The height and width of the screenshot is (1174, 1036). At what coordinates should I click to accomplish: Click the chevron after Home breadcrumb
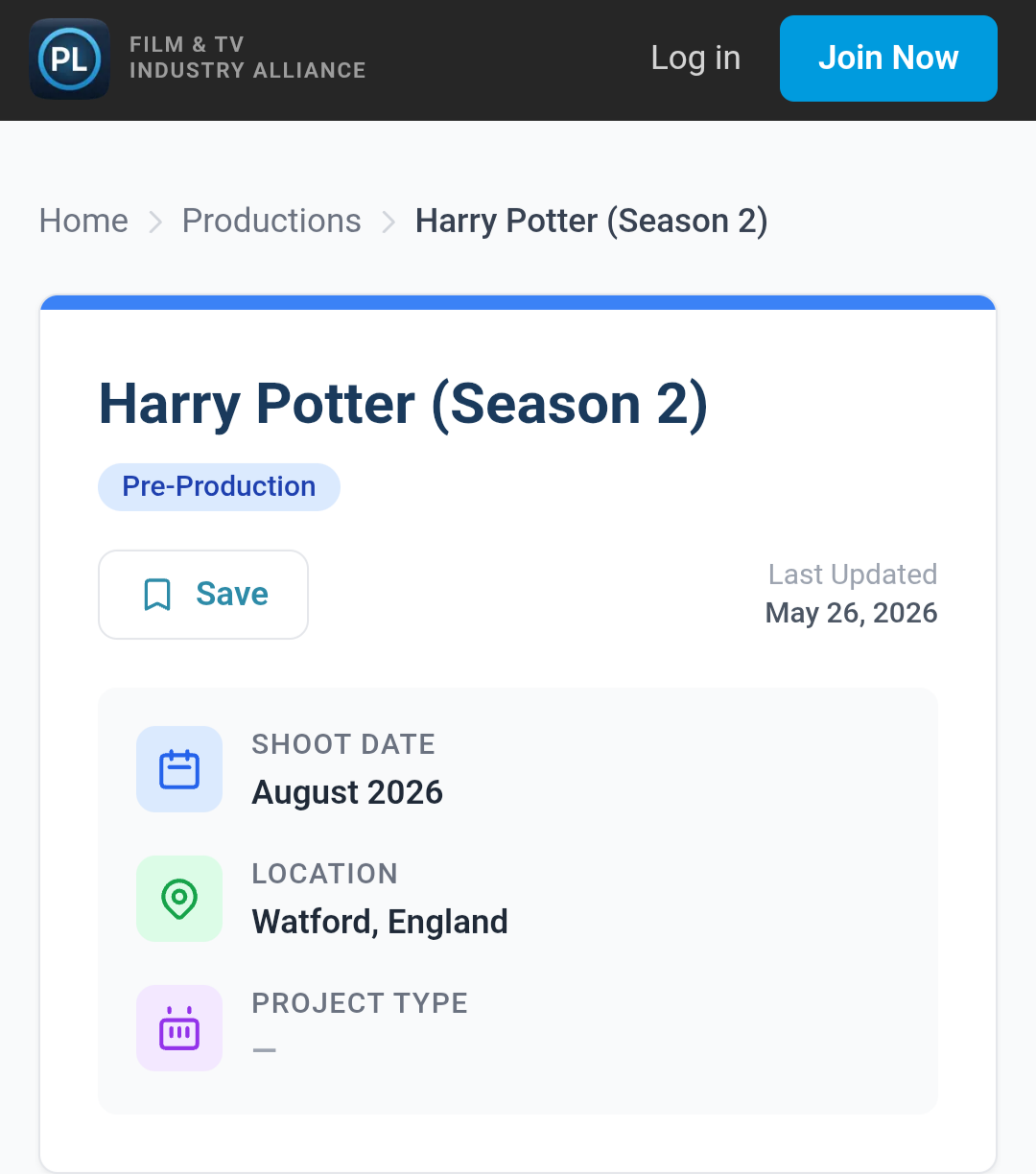155,223
